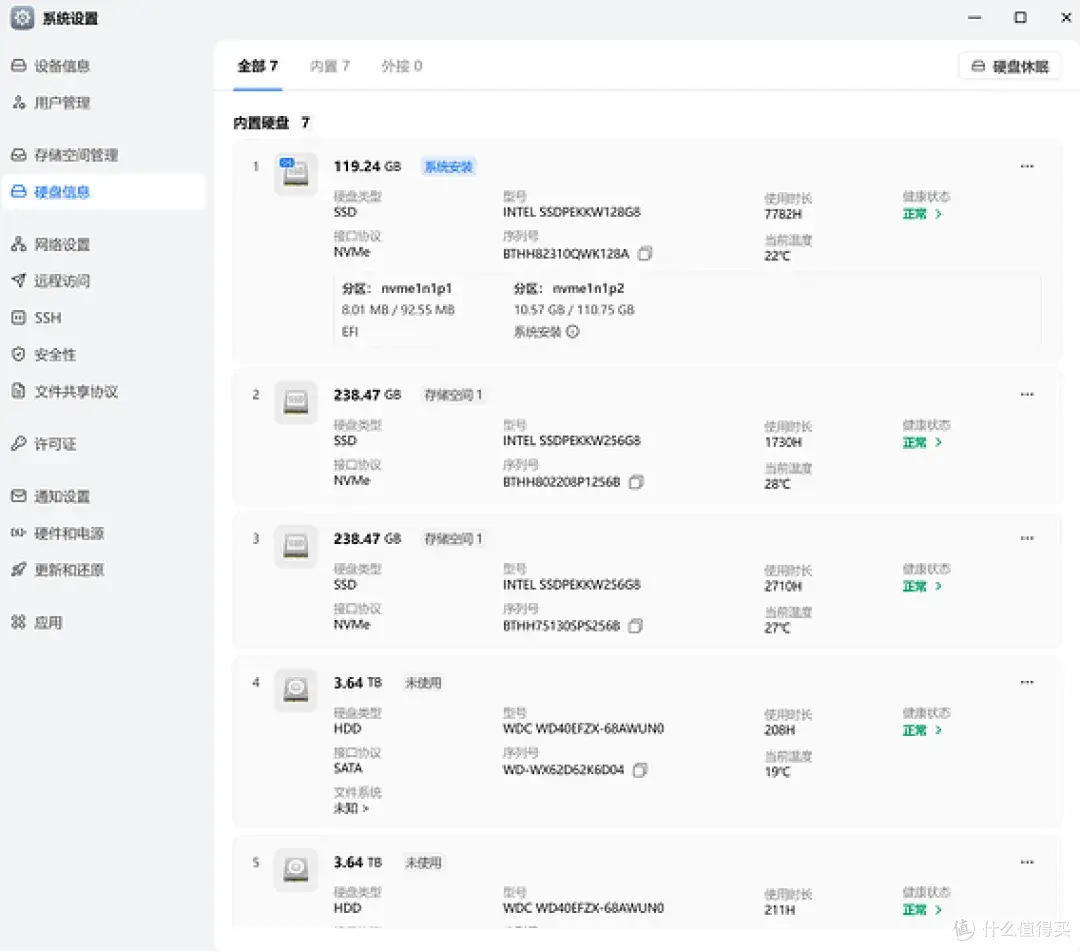The height and width of the screenshot is (951, 1080).
Task: View health status 正常 of disk 4
Action: tap(922, 731)
